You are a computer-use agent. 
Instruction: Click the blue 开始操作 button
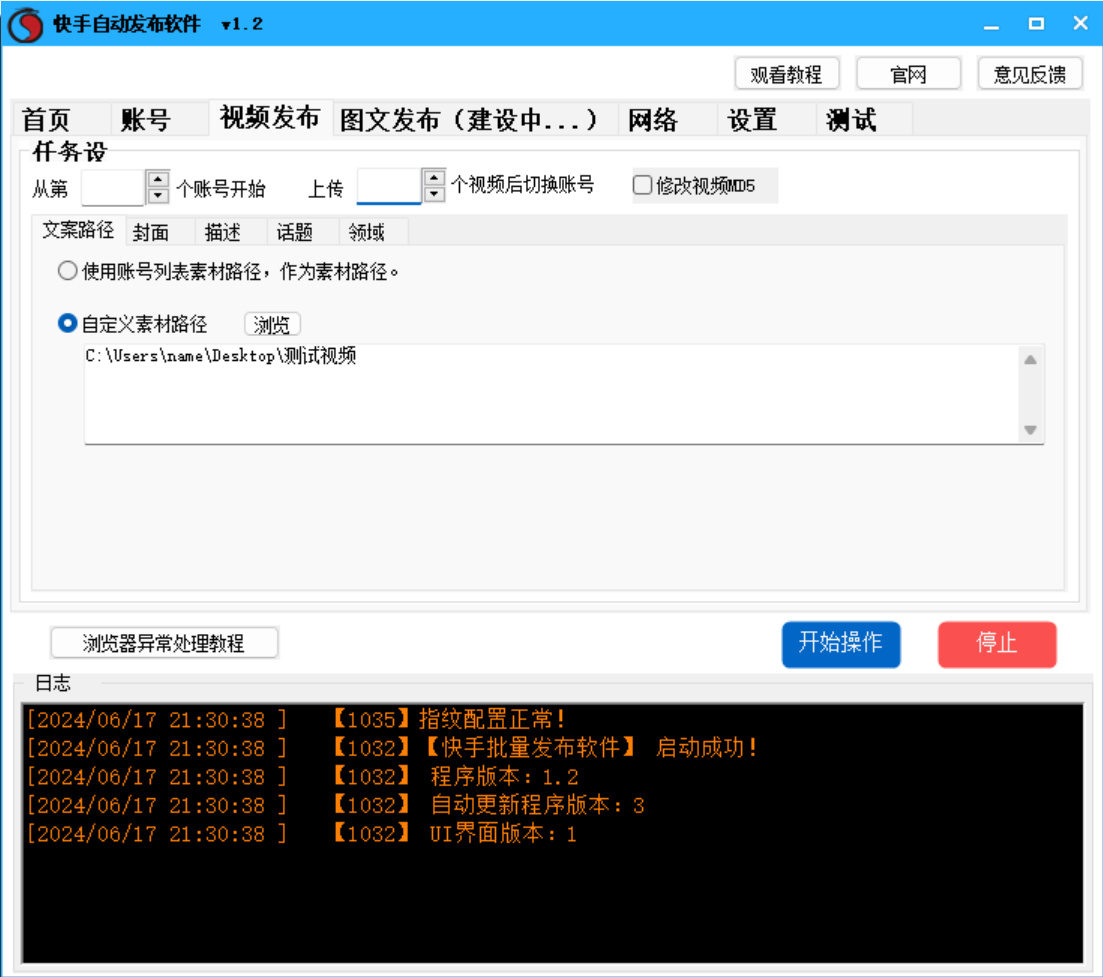[841, 643]
